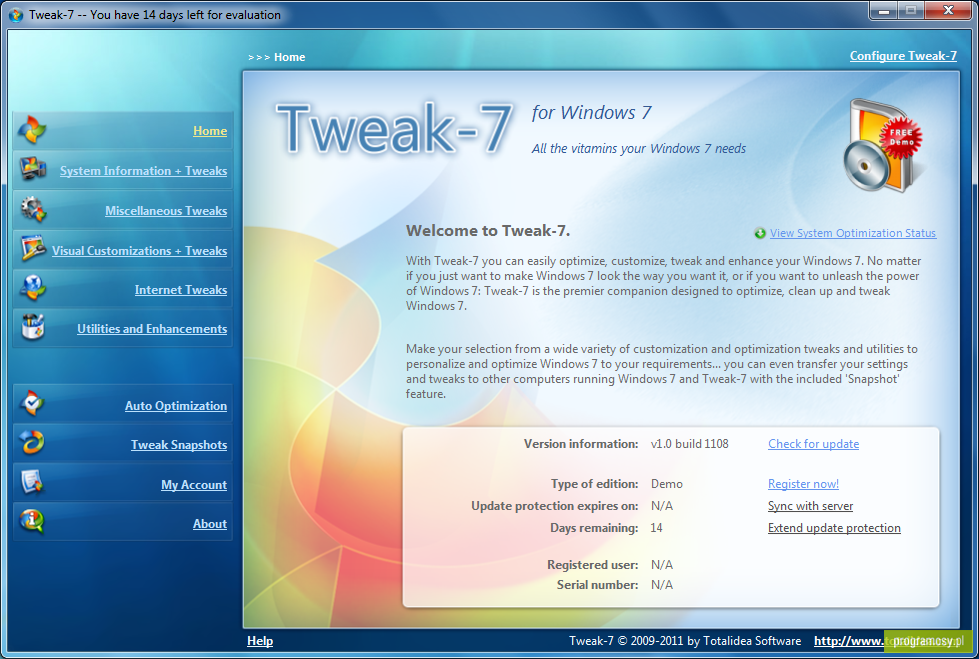Screen dimensions: 979x659
Task: Open Utilities and Enhancements
Action: click(152, 329)
